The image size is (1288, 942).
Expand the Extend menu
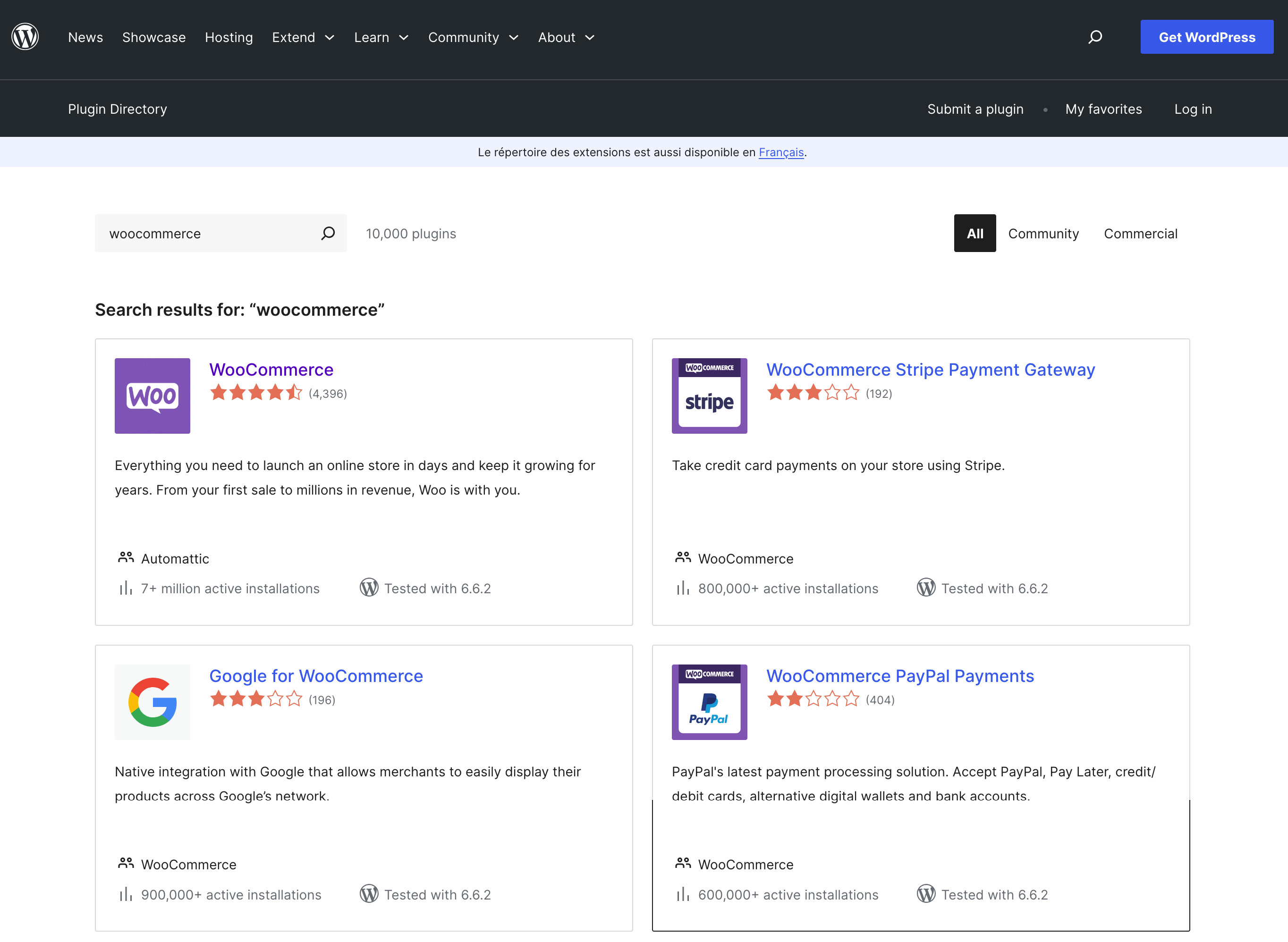[303, 37]
